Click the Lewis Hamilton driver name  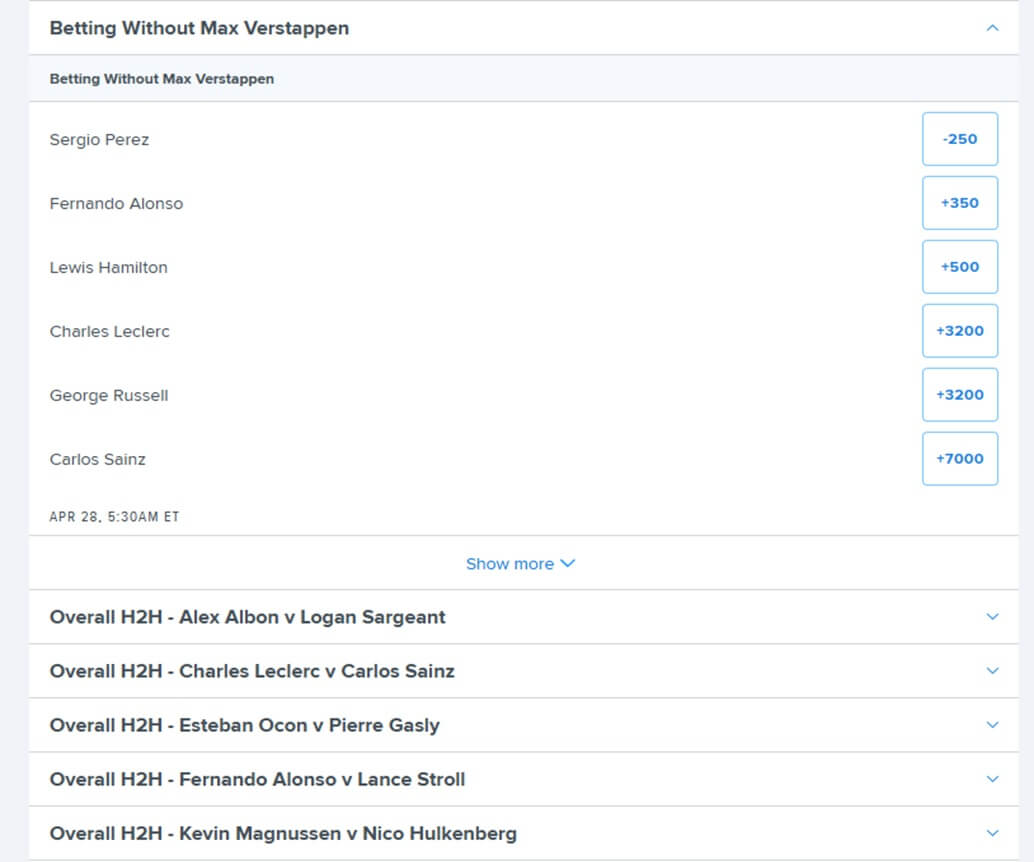coord(109,268)
